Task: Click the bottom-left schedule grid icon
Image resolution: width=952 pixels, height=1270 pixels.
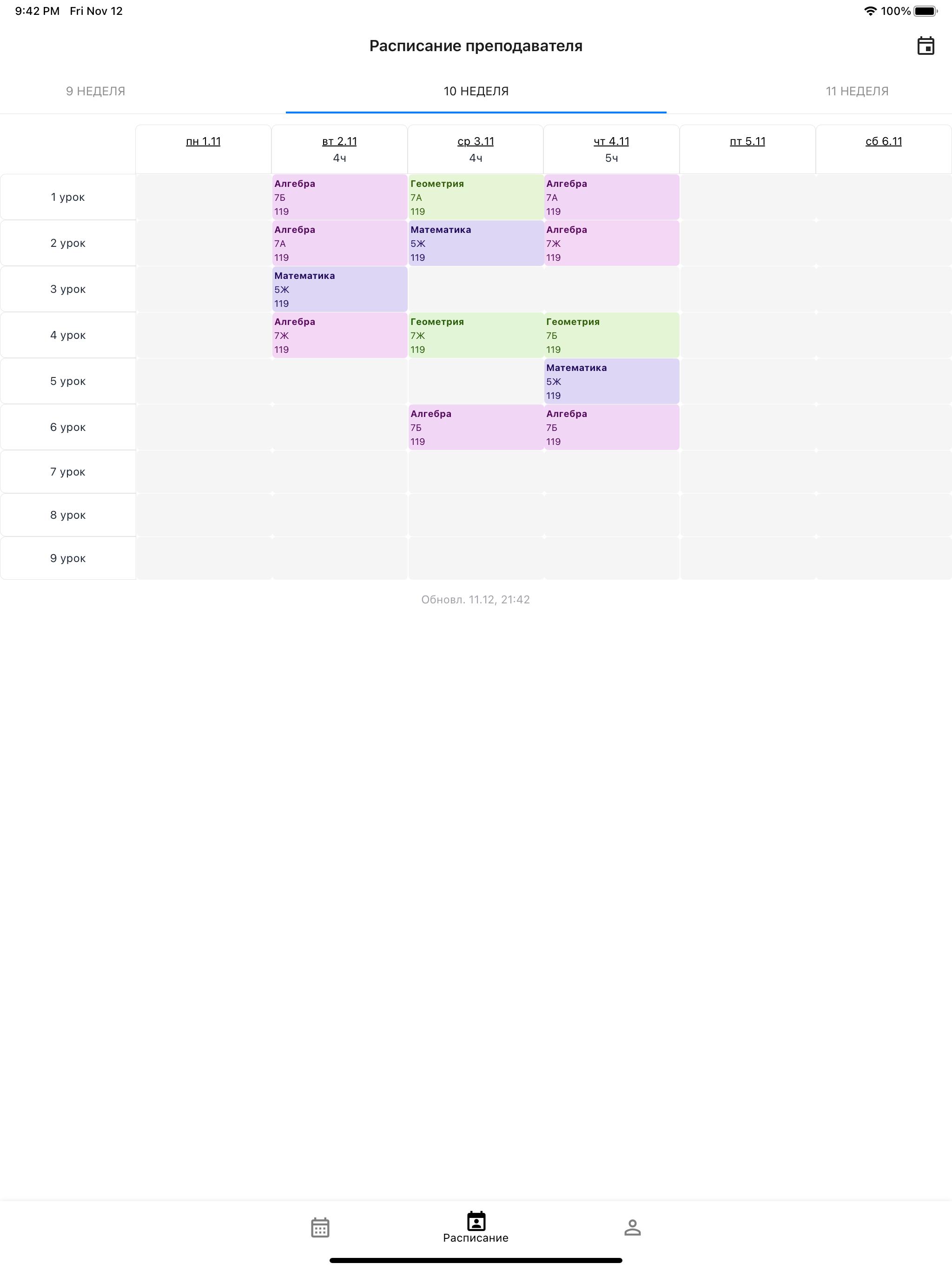Action: [320, 1228]
